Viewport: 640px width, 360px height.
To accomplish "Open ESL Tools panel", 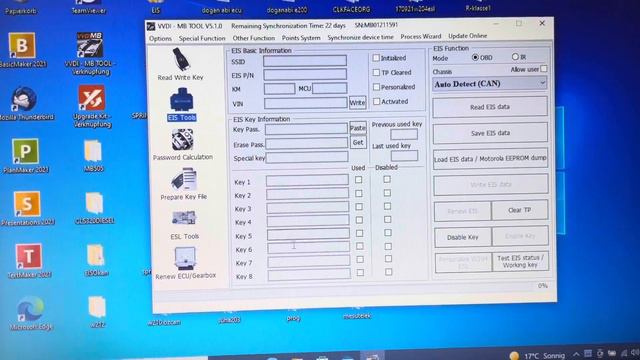I will [184, 224].
